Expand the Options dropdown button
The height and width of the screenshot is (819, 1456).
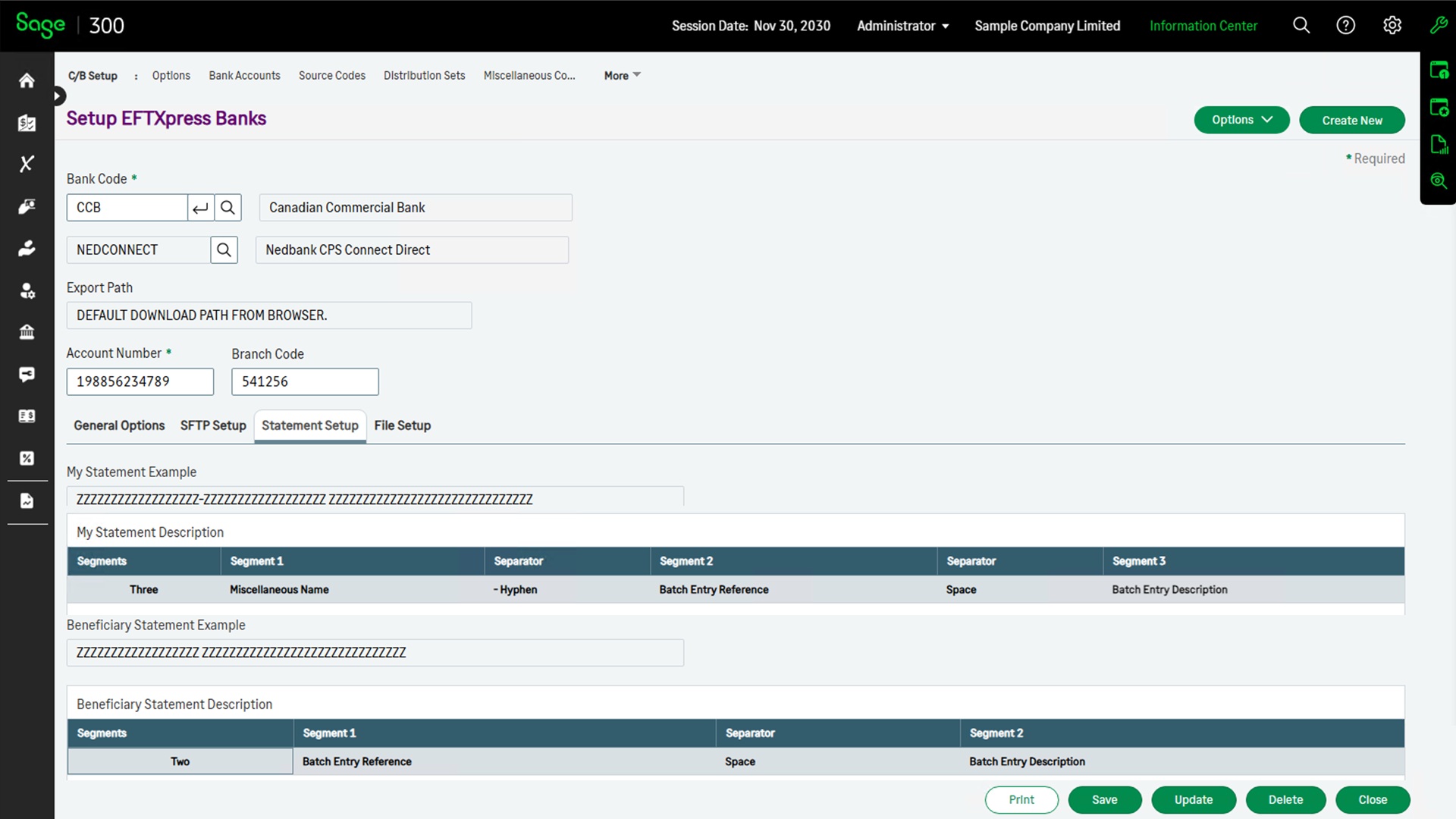click(x=1241, y=120)
